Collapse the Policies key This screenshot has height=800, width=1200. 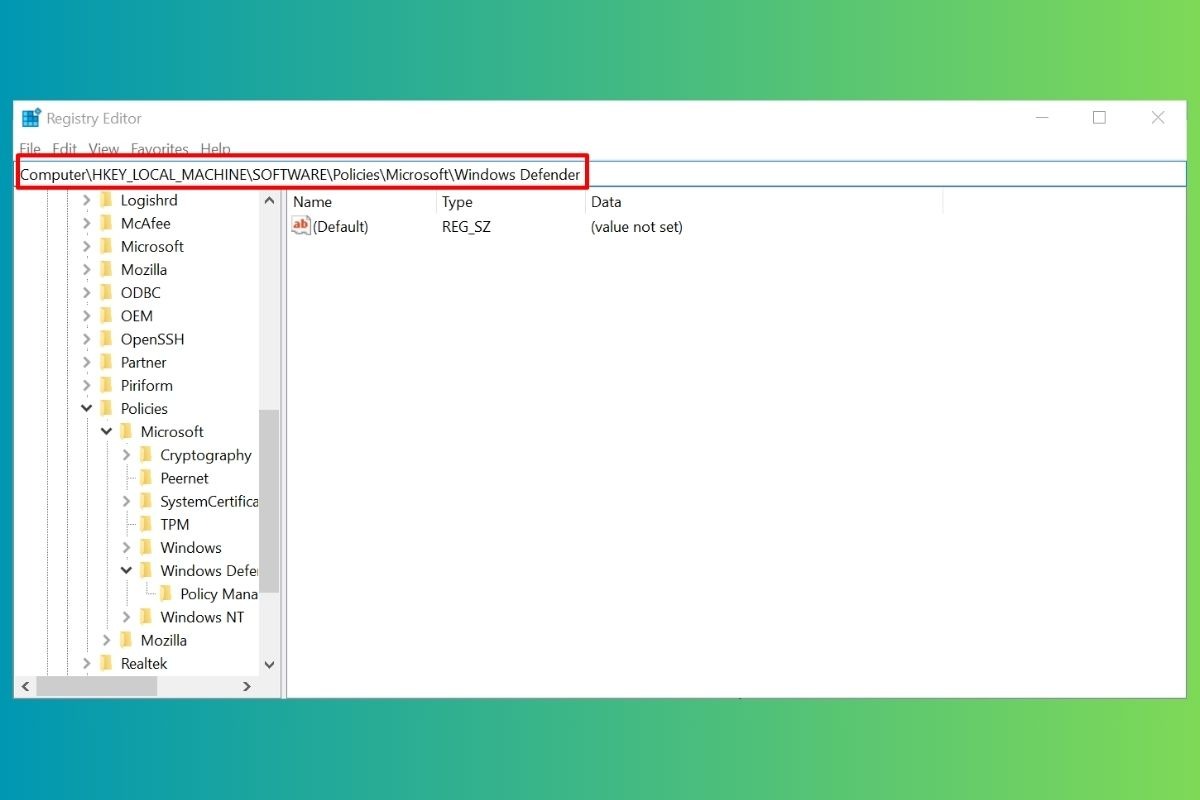(87, 408)
